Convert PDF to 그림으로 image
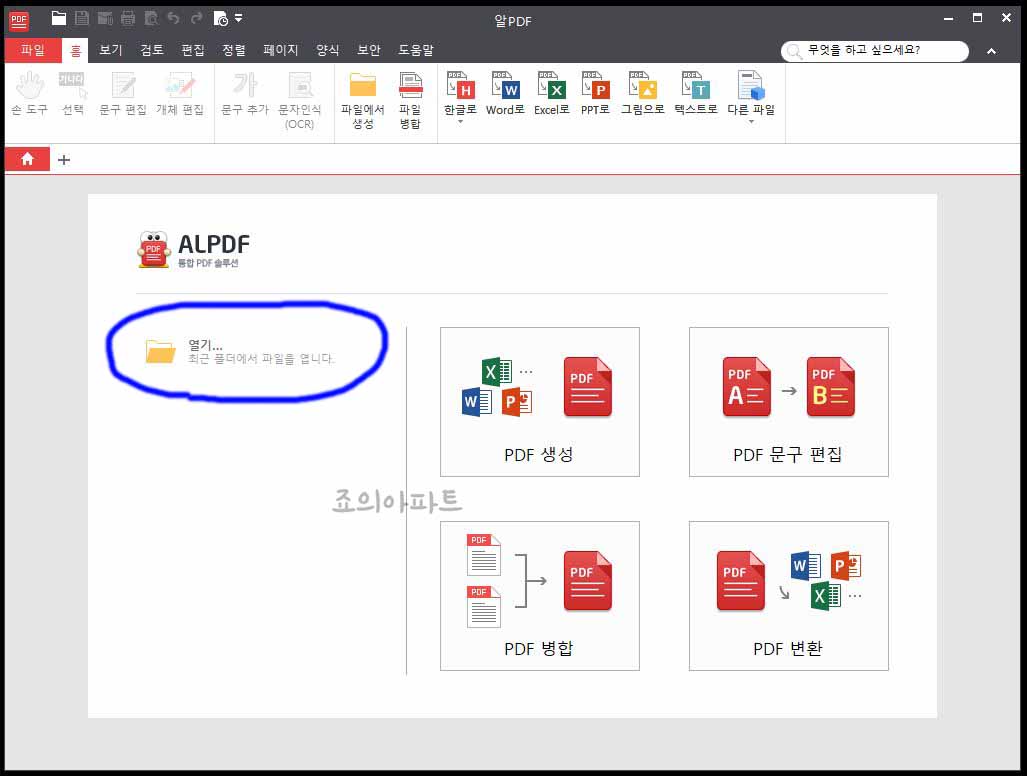Viewport: 1027px width, 776px height. pos(643,94)
